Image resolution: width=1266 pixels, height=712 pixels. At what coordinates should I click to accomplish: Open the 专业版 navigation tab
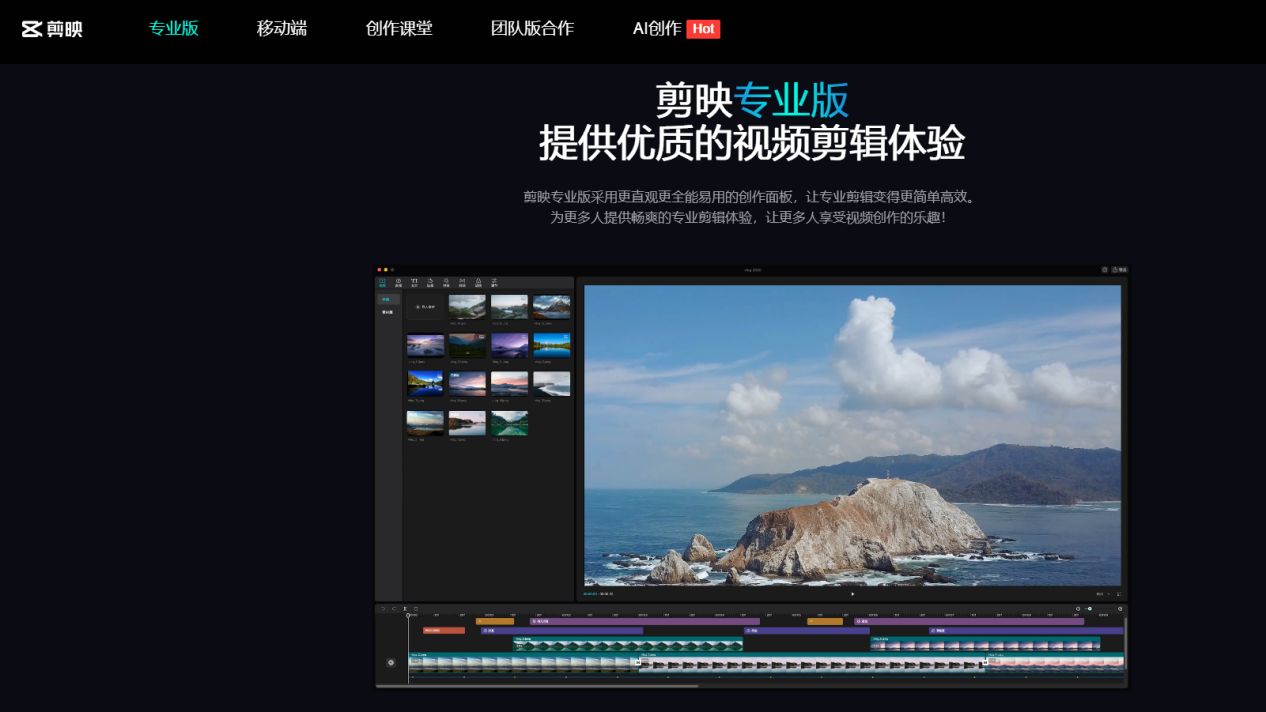[x=174, y=28]
